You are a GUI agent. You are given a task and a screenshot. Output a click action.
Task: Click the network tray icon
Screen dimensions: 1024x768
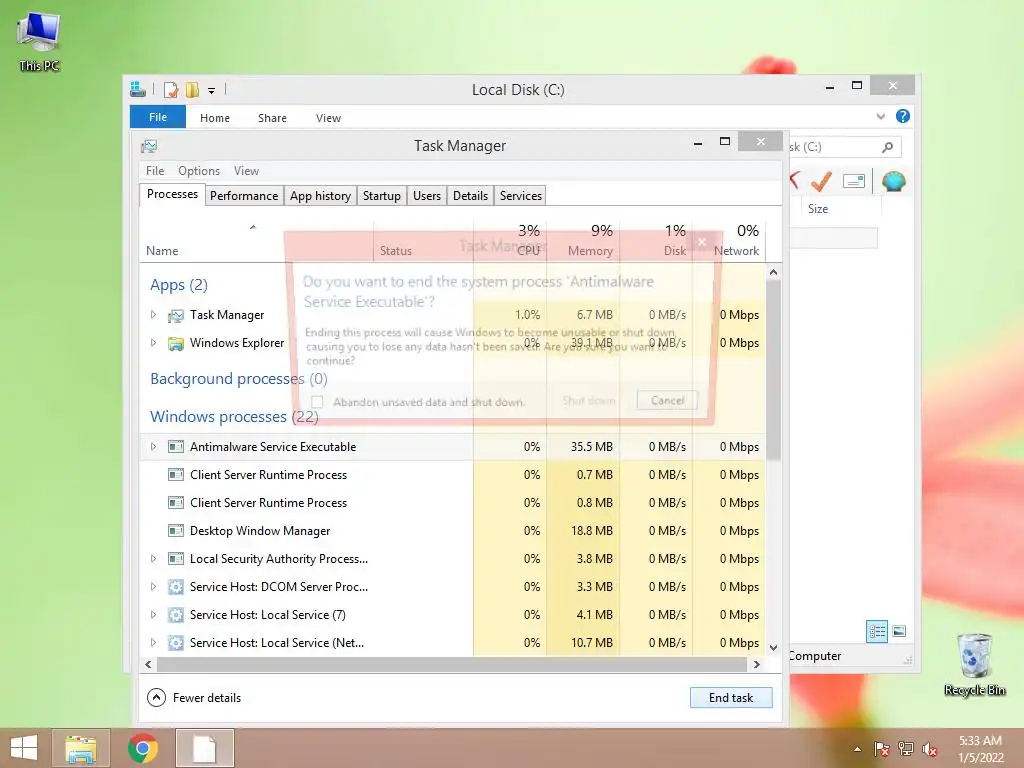[x=906, y=749]
